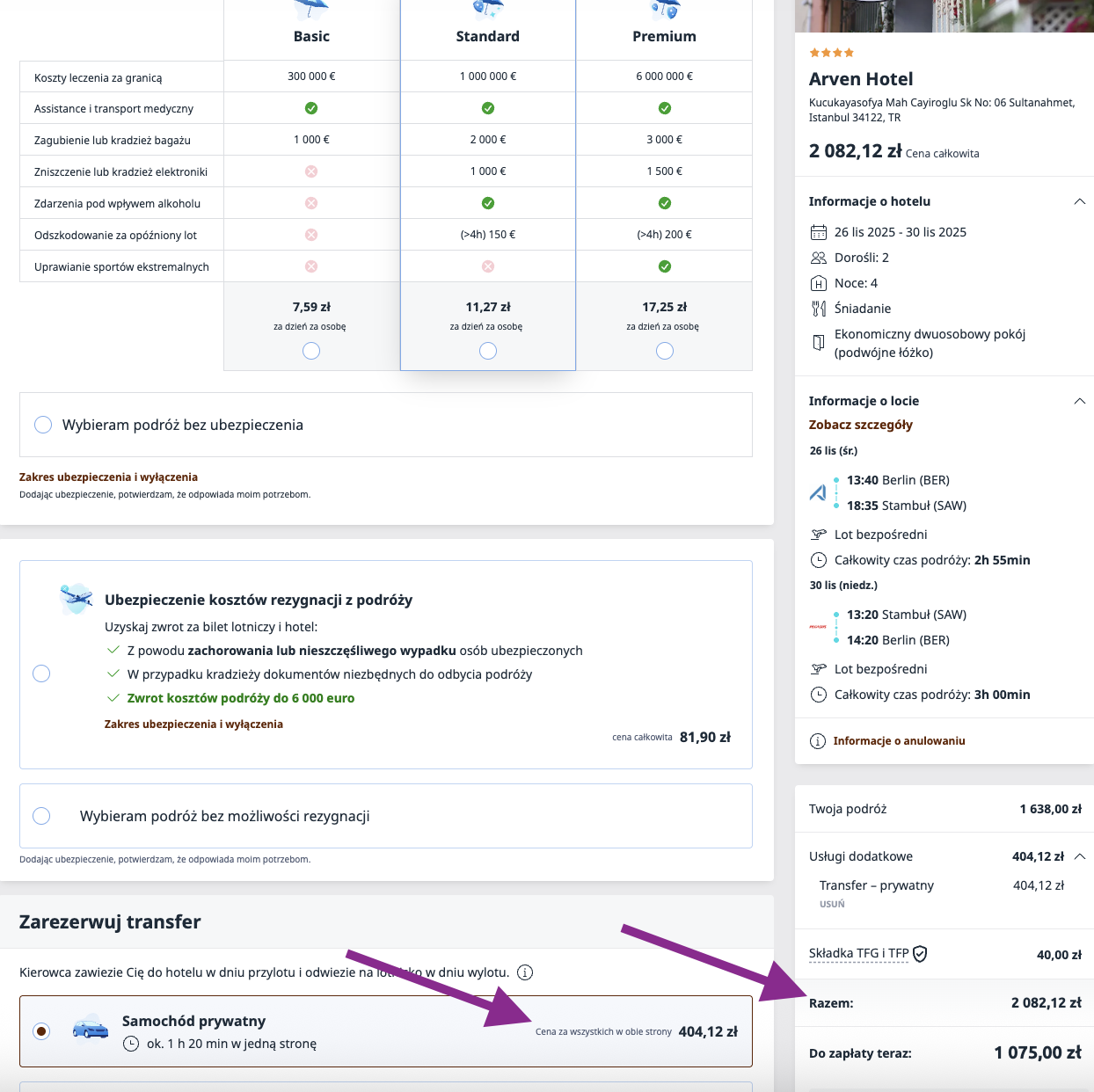Click Standard green check for alcohol events
The height and width of the screenshot is (1092, 1094).
tap(488, 203)
